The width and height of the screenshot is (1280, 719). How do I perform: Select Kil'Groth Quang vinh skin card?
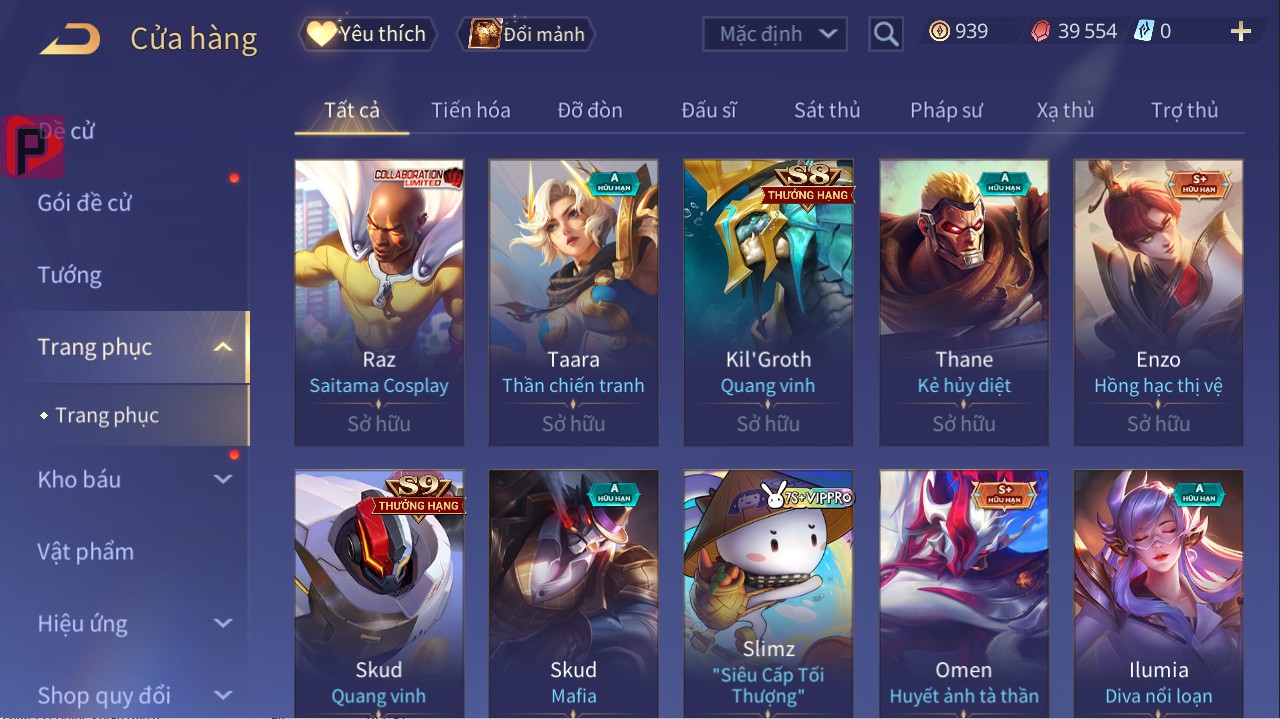coord(768,303)
